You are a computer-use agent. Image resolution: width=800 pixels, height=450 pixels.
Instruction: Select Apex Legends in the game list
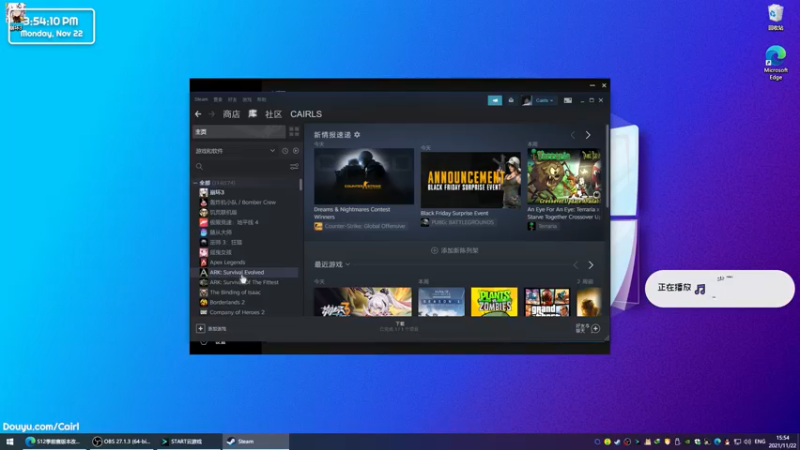pyautogui.click(x=227, y=262)
